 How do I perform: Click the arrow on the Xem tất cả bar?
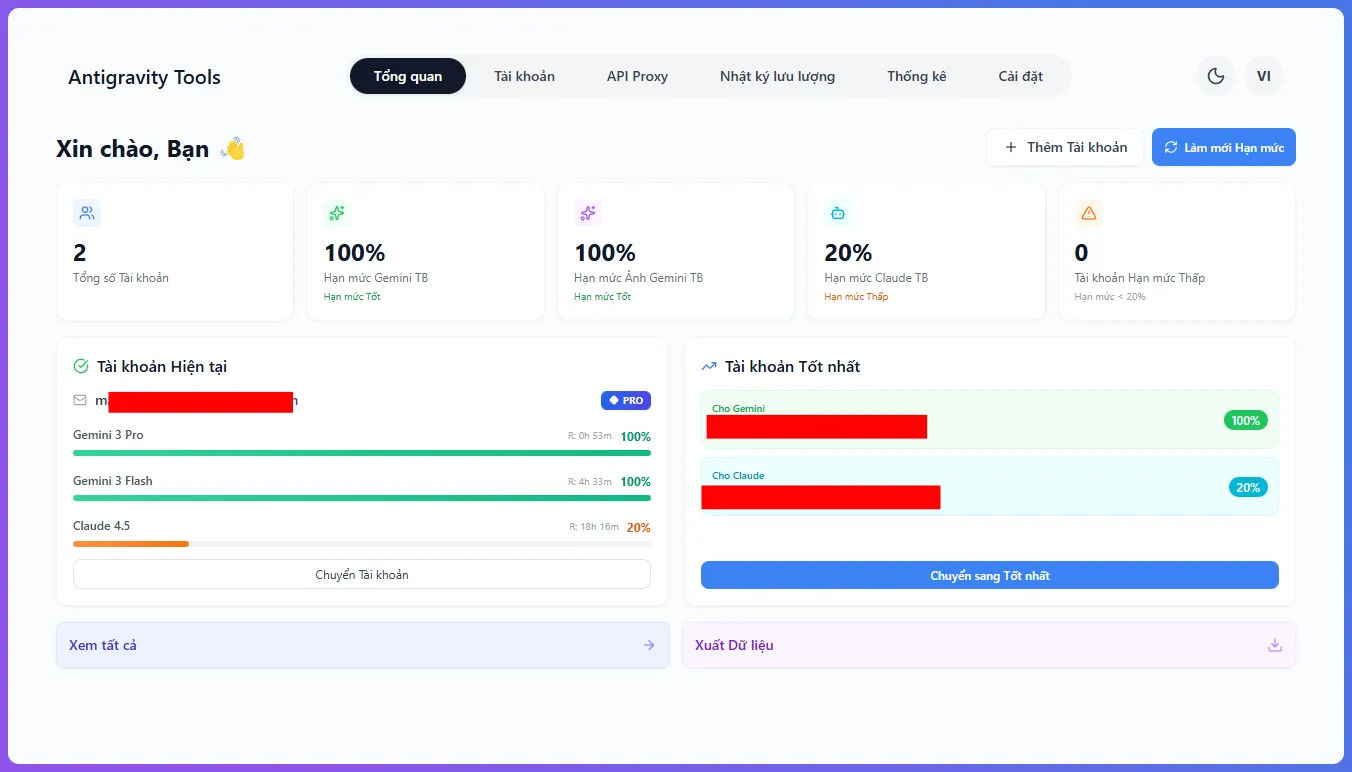(648, 645)
